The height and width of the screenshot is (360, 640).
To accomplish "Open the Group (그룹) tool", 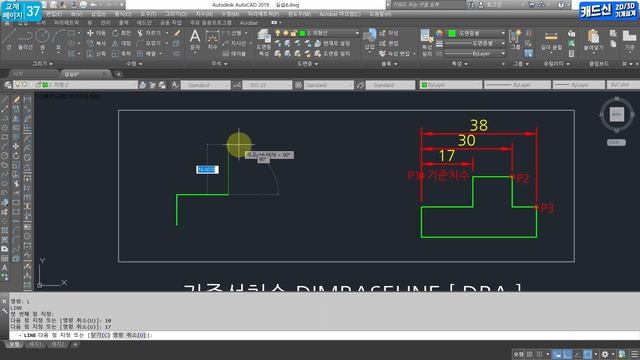I will click(515, 40).
